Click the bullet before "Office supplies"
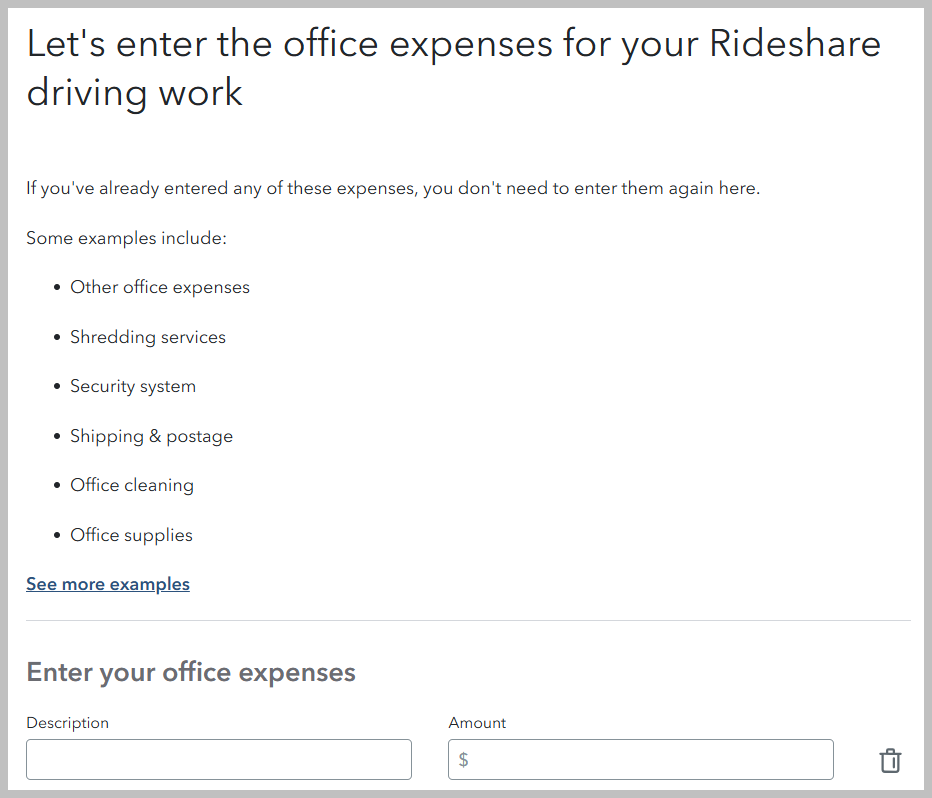The width and height of the screenshot is (932, 798). tap(58, 536)
